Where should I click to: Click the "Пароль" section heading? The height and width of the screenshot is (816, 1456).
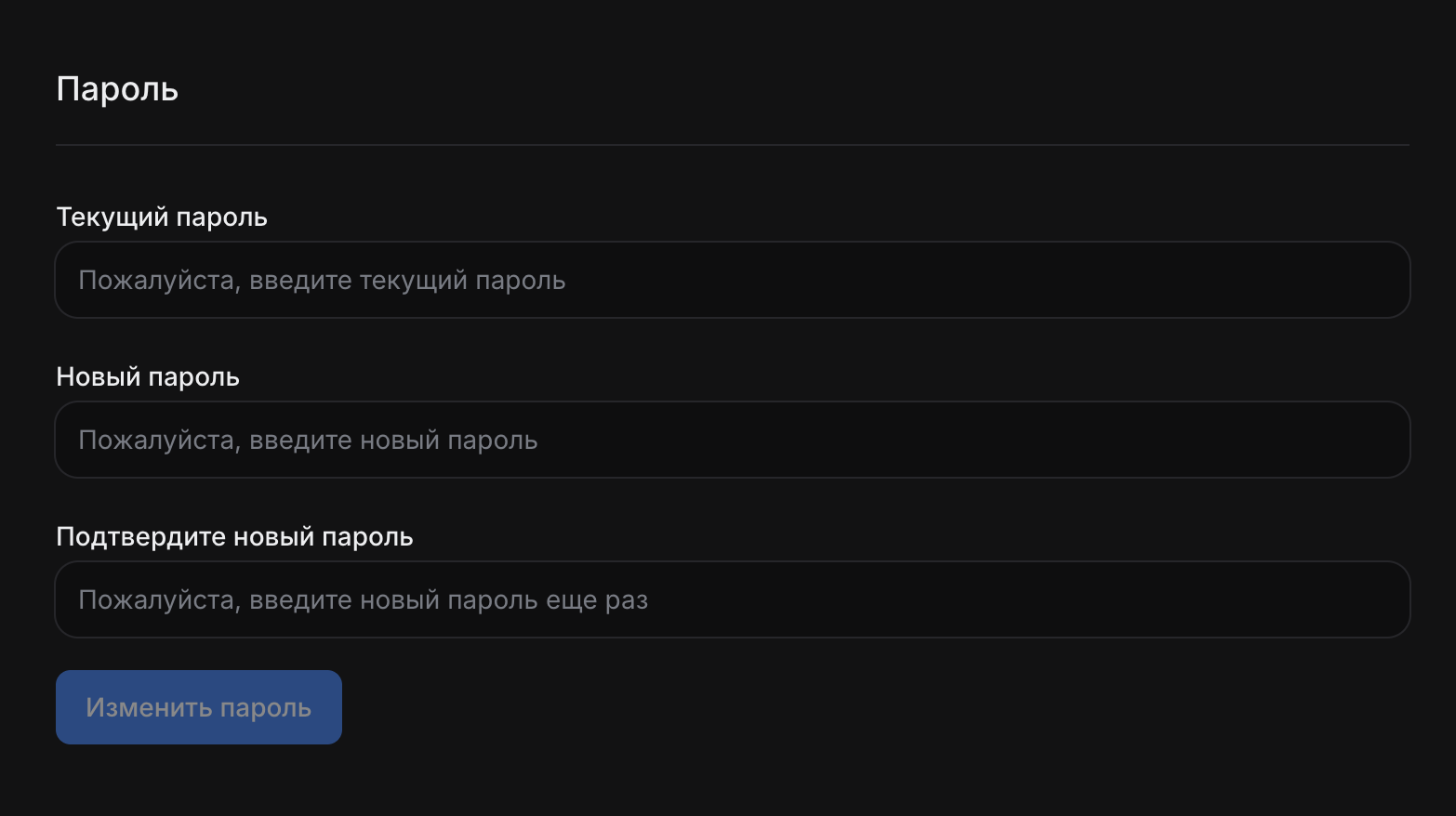coord(117,89)
